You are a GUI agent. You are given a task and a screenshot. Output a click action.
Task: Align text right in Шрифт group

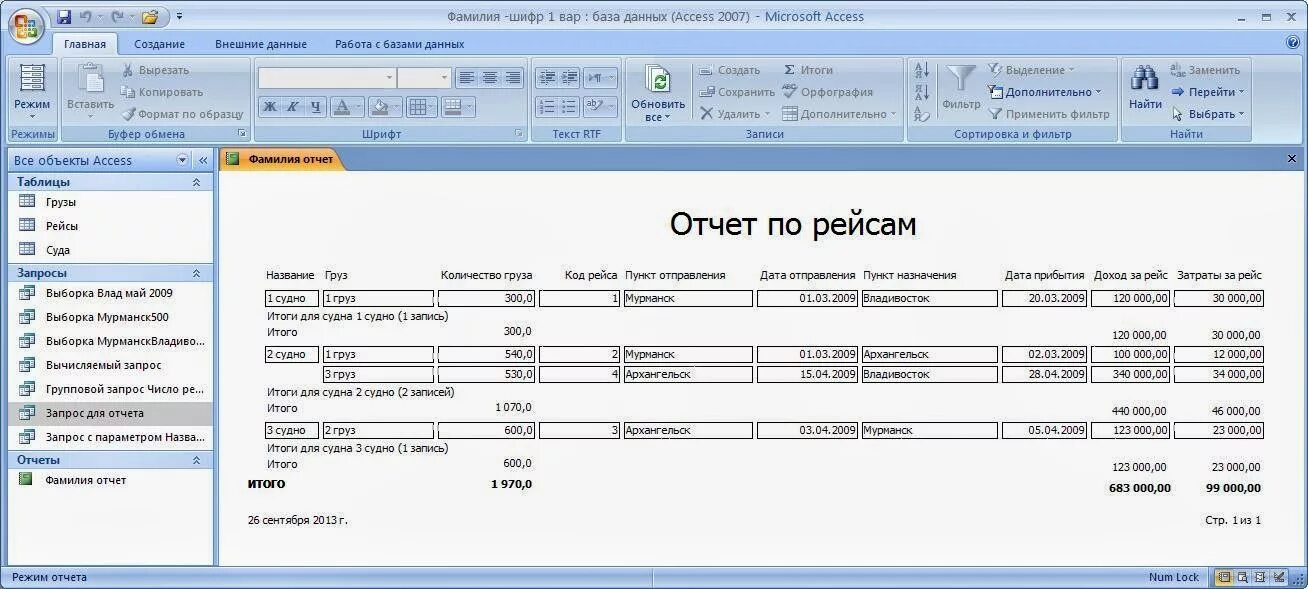[513, 78]
